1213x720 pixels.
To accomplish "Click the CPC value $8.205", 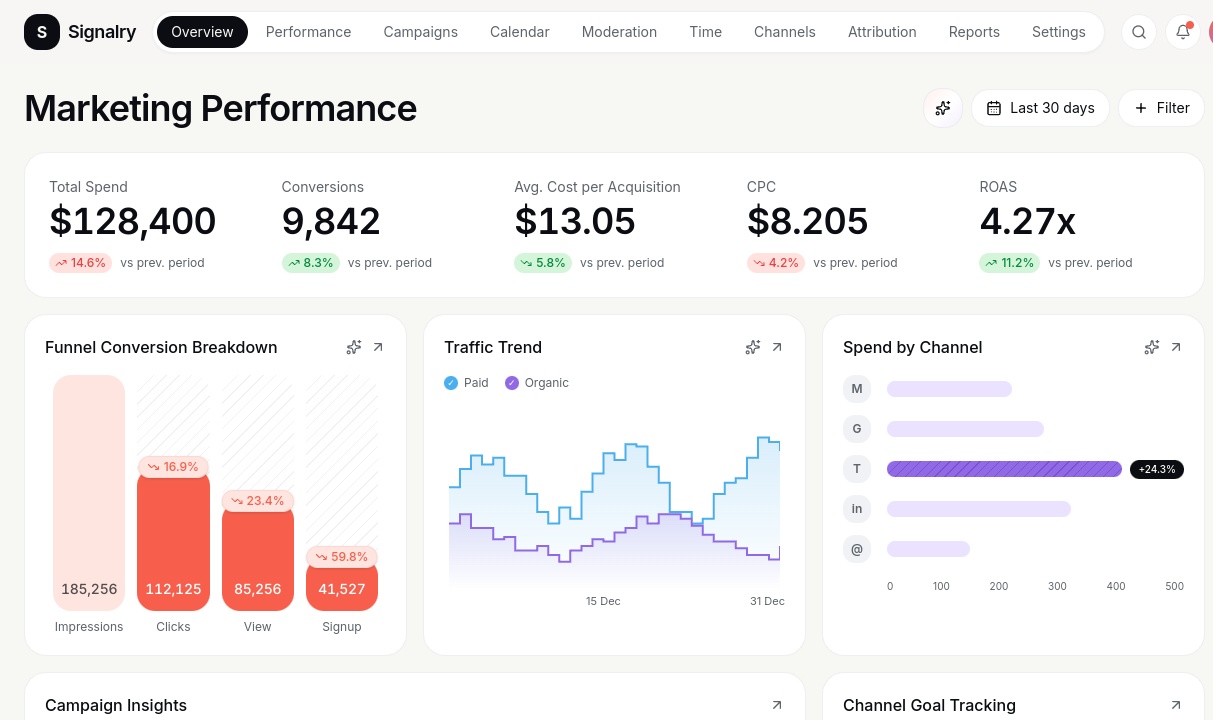I will (808, 222).
